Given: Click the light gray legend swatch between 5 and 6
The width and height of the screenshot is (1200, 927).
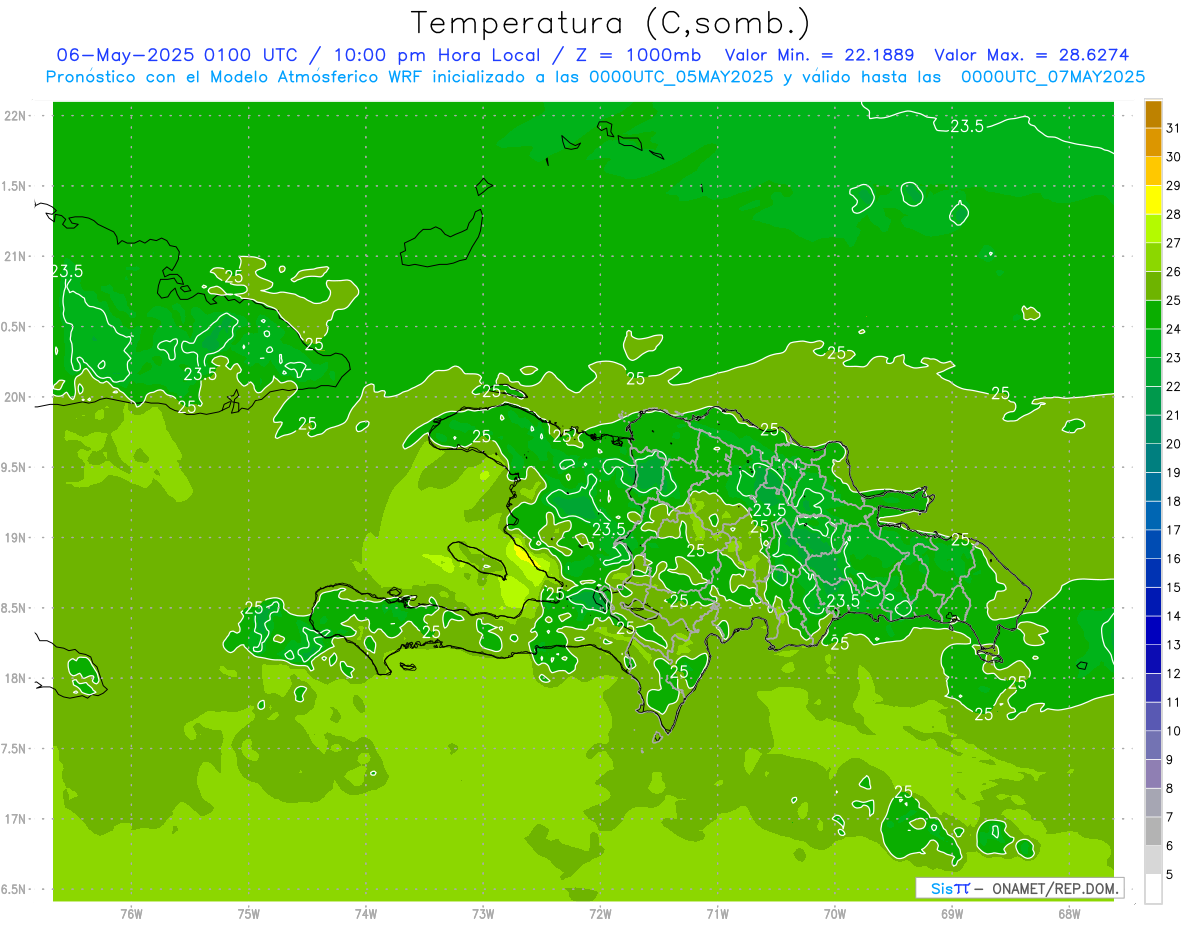Looking at the screenshot, I should pos(1153,860).
